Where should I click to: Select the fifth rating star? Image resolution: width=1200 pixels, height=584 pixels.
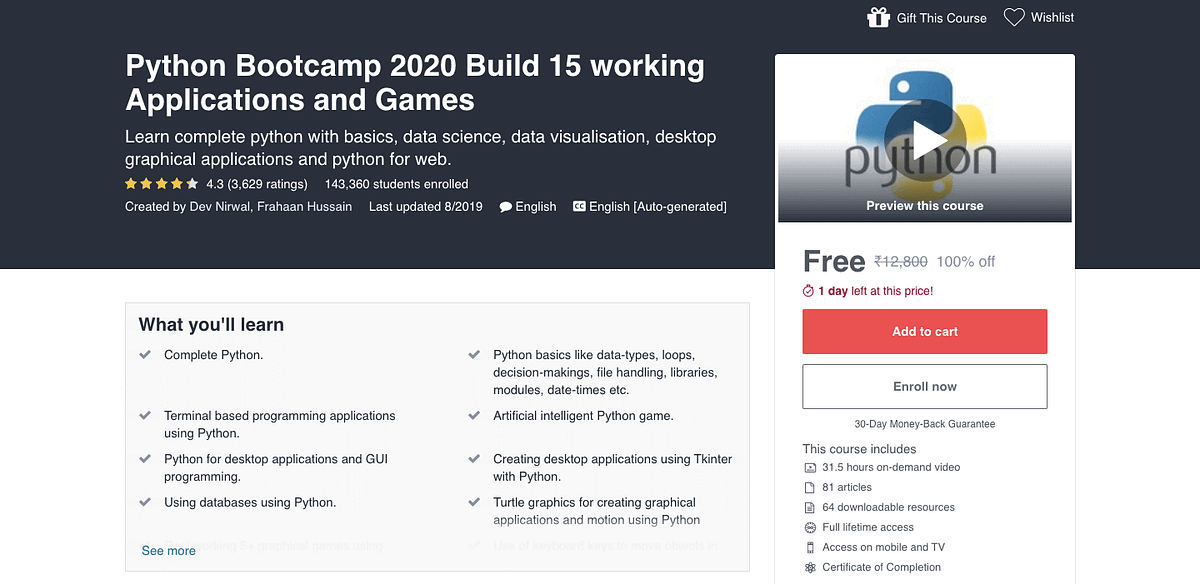click(x=192, y=183)
